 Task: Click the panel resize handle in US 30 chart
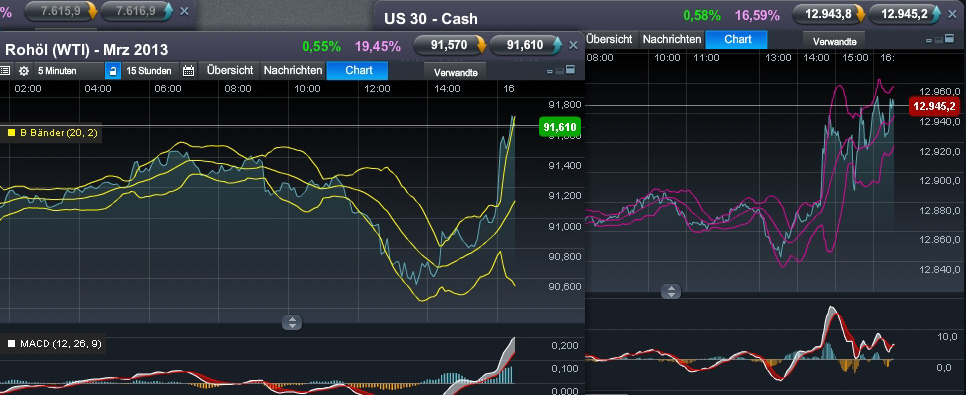pyautogui.click(x=671, y=291)
